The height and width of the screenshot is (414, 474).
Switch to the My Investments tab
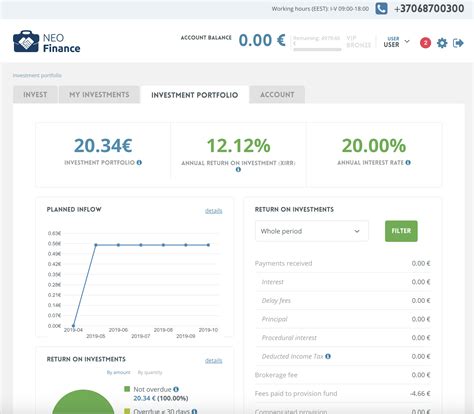99,95
